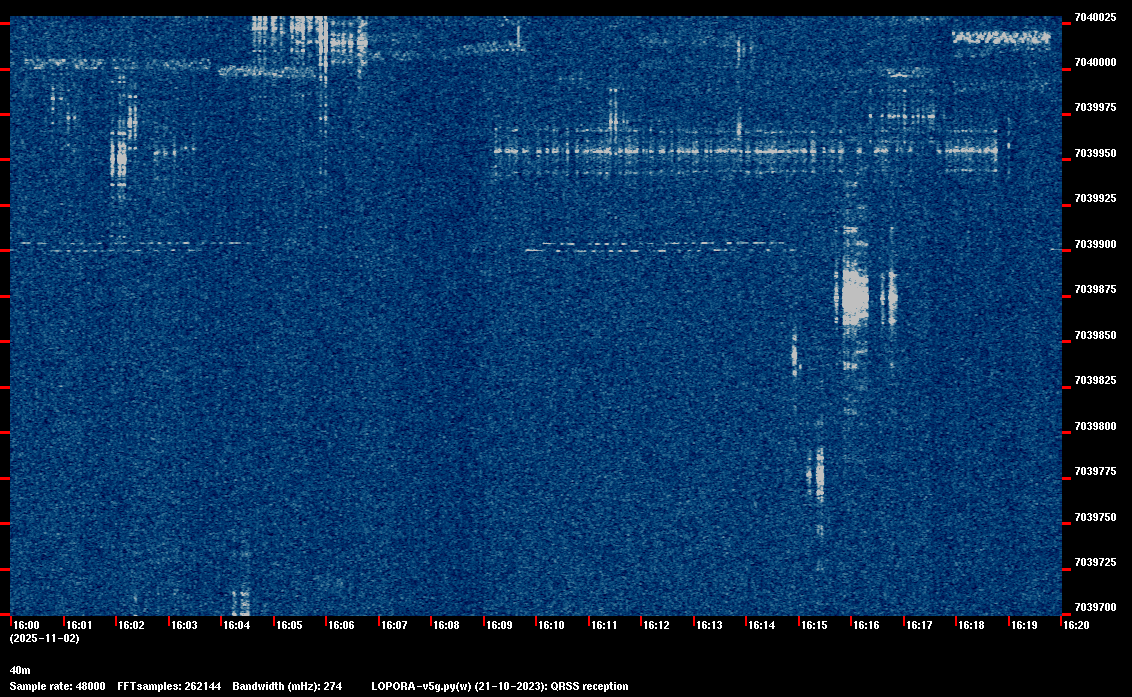The width and height of the screenshot is (1132, 697).
Task: Click the 7039725 frequency label
Action: [x=1095, y=562]
